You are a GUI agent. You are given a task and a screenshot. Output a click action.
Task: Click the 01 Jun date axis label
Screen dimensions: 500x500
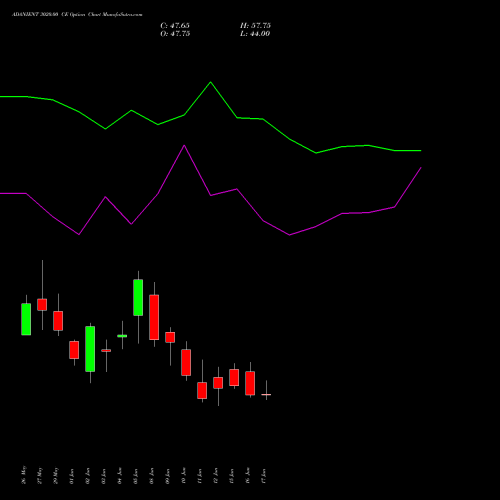(x=72, y=476)
